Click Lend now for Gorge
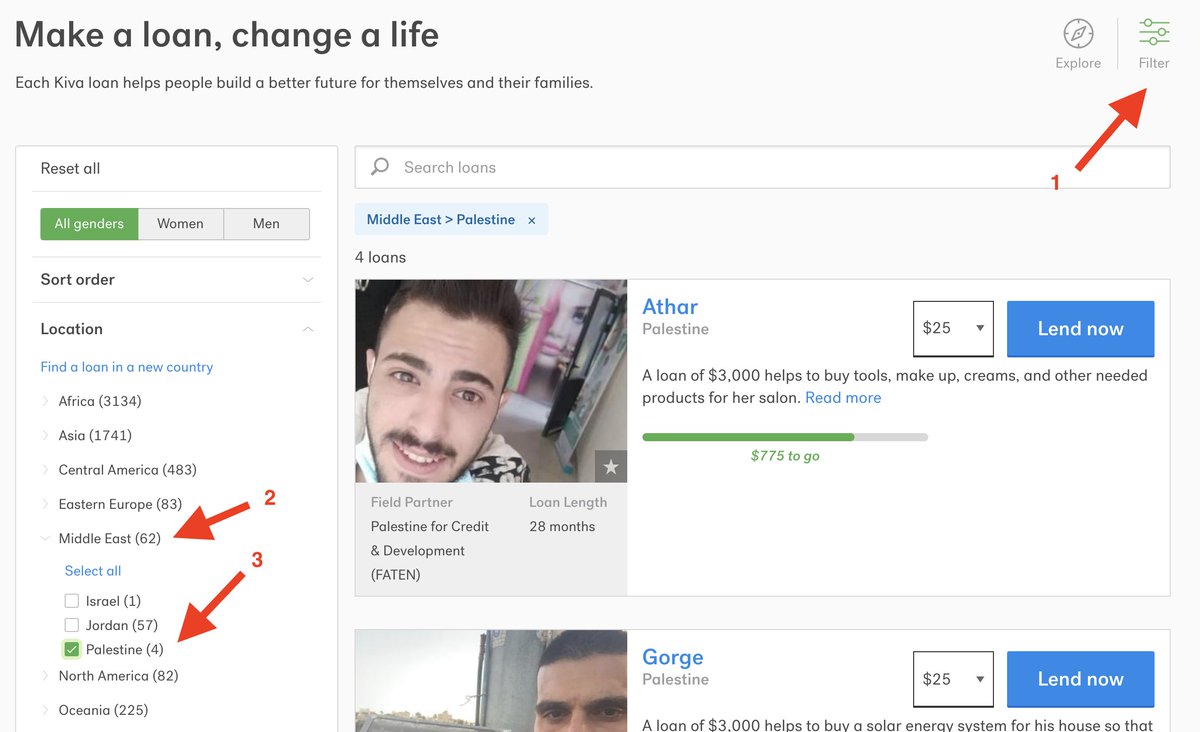Viewport: 1200px width, 732px height. 1081,679
